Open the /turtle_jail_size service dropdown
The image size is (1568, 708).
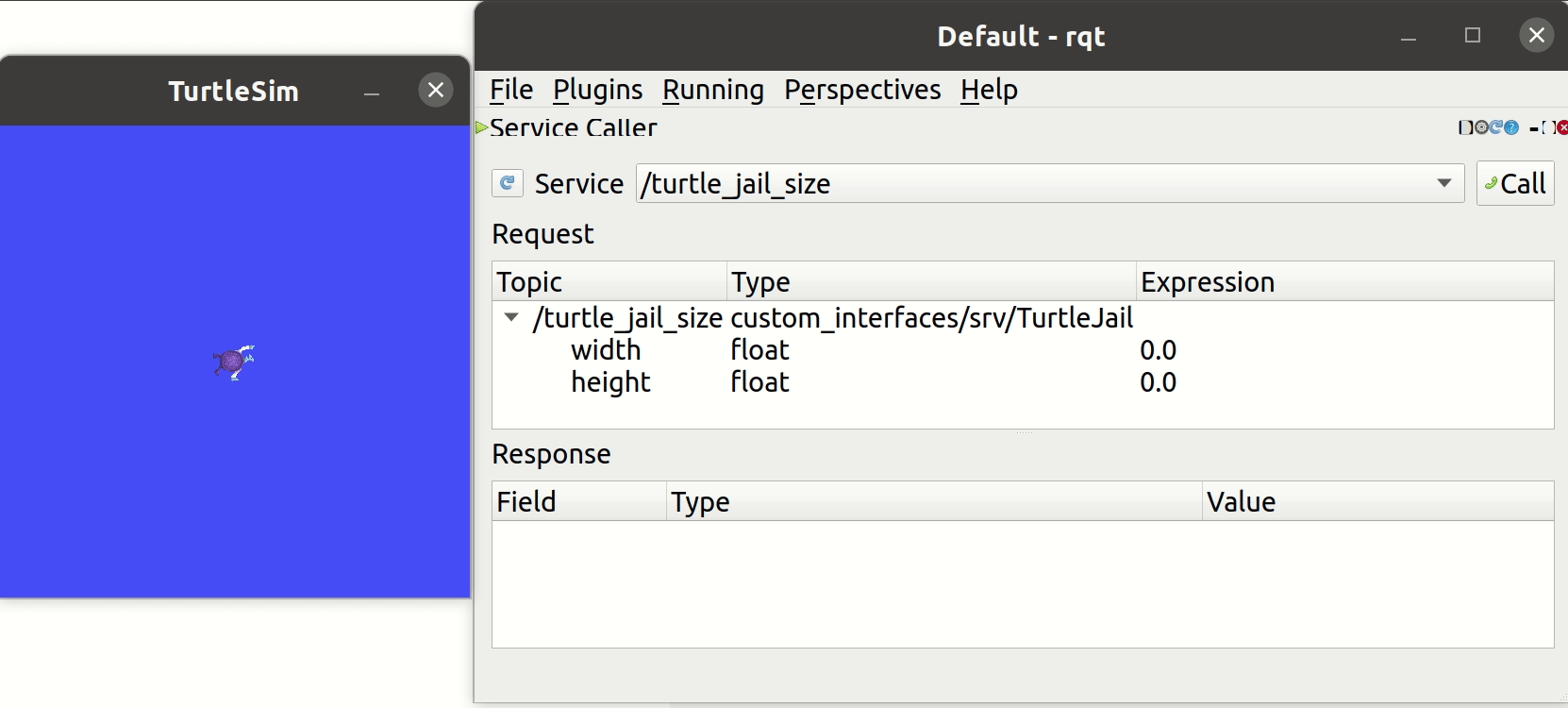pos(1443,183)
